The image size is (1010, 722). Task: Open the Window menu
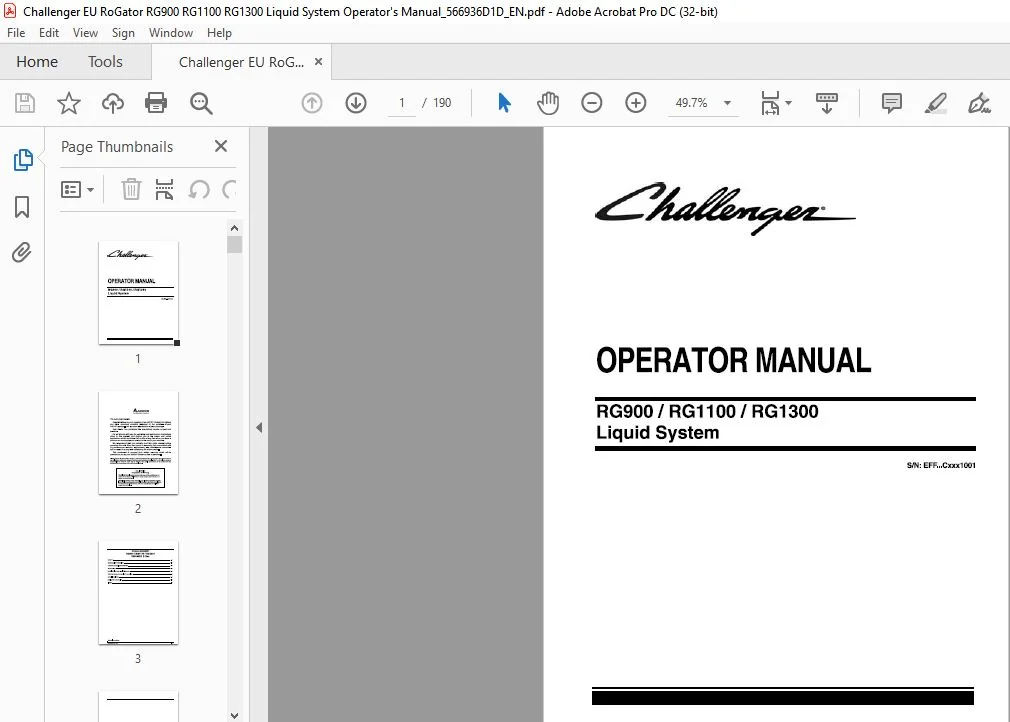pyautogui.click(x=171, y=33)
